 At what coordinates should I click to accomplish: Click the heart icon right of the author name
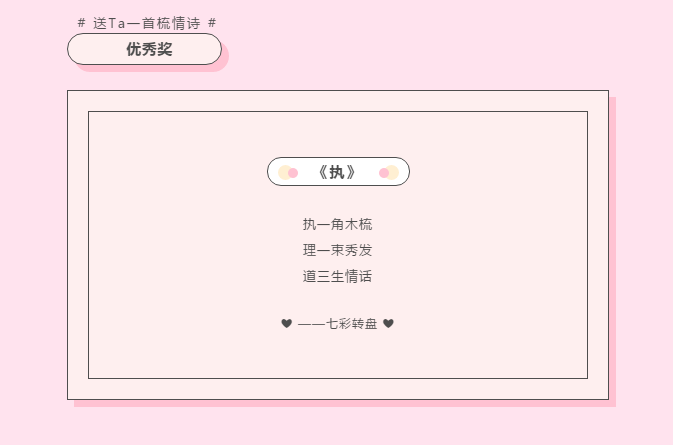coord(389,323)
